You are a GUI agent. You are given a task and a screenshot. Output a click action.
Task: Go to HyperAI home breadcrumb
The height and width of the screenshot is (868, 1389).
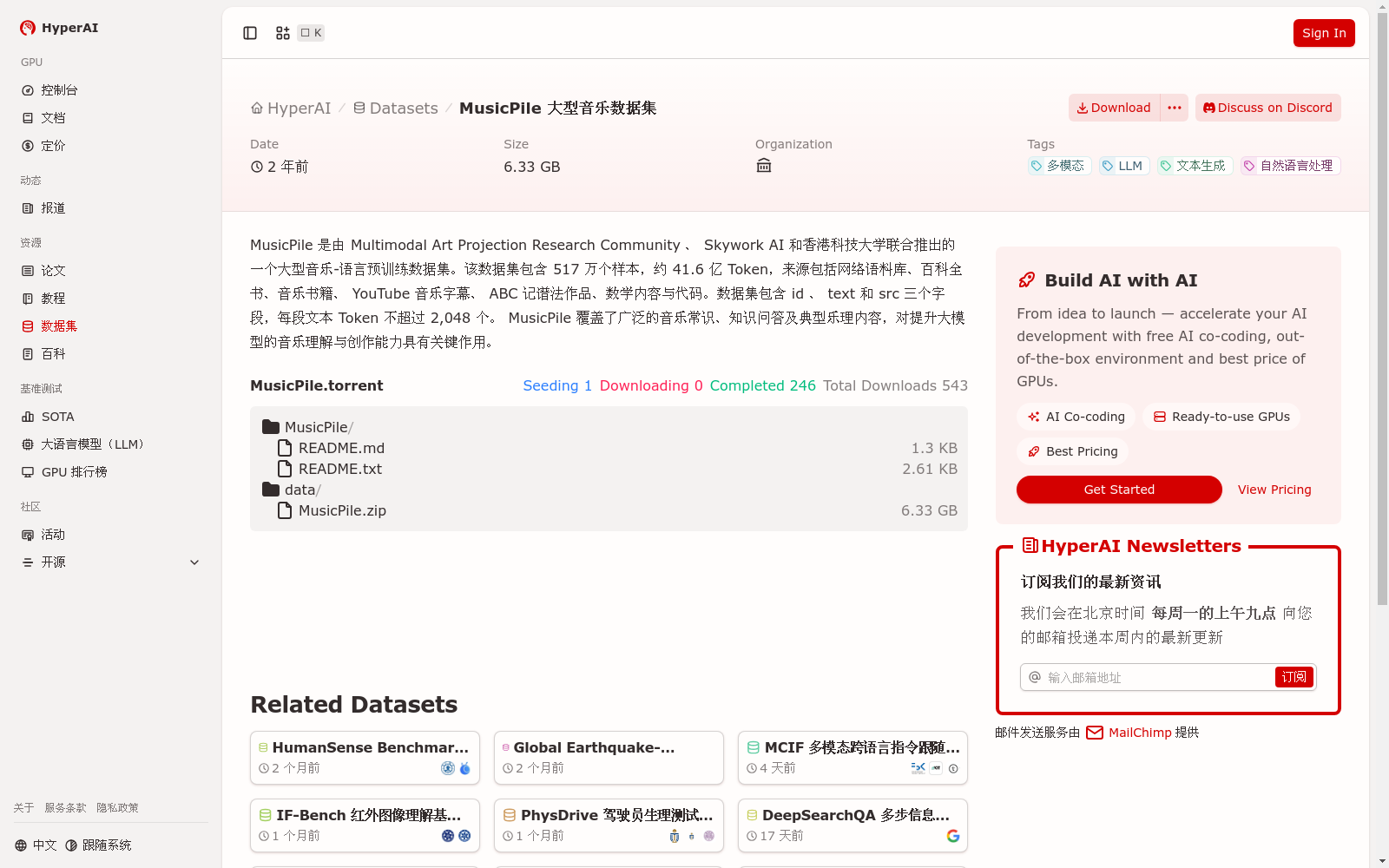click(291, 108)
